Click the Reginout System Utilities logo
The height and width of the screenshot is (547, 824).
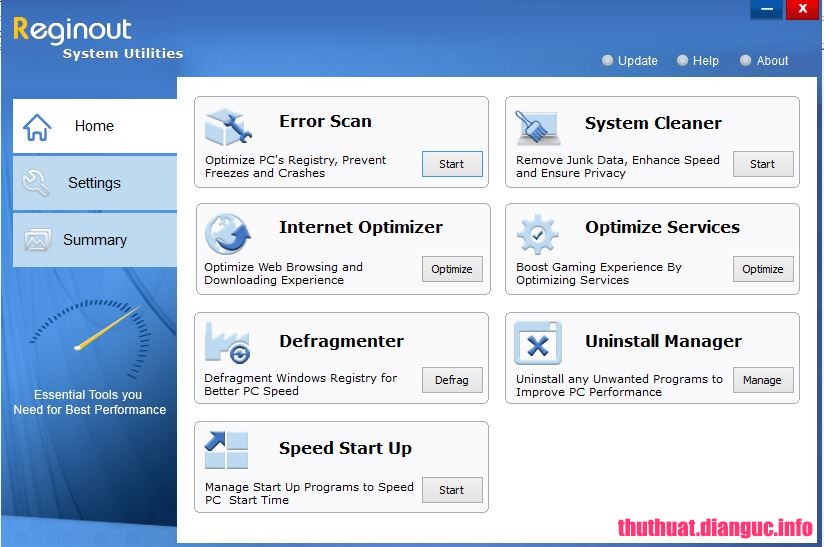98,38
